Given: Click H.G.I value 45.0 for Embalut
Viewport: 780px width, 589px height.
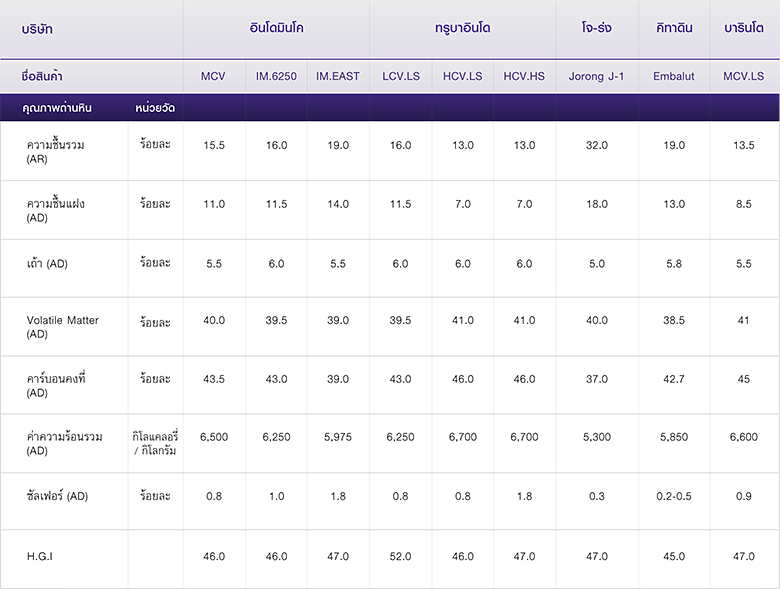Looking at the screenshot, I should 674,556.
